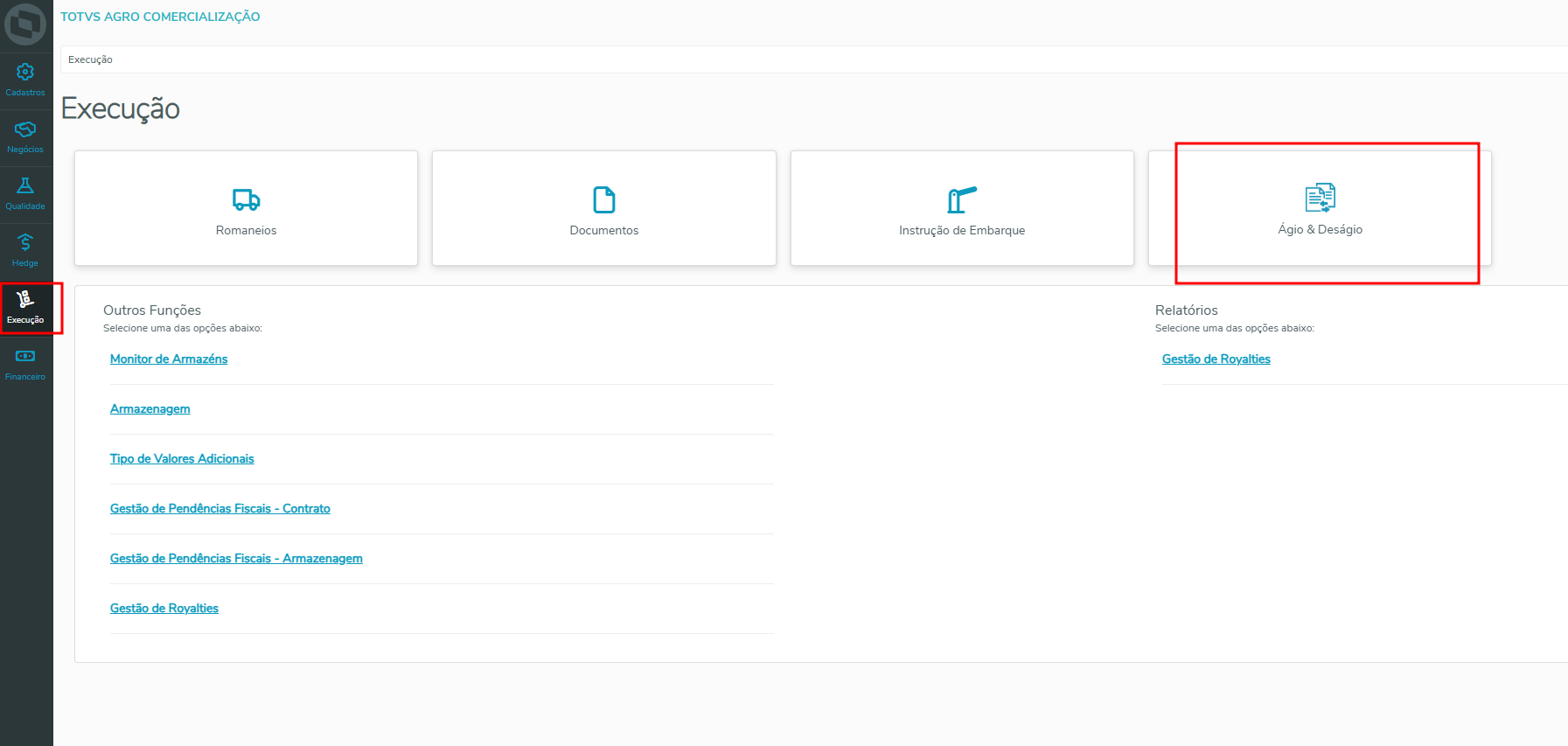Open Financeiro money icon in sidebar
The width and height of the screenshot is (1568, 746).
pyautogui.click(x=25, y=356)
